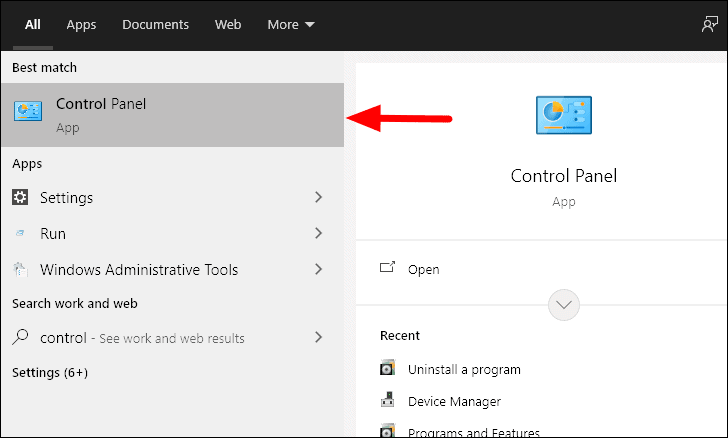Viewport: 728px width, 438px height.
Task: Click Open in the preview pane
Action: click(423, 269)
